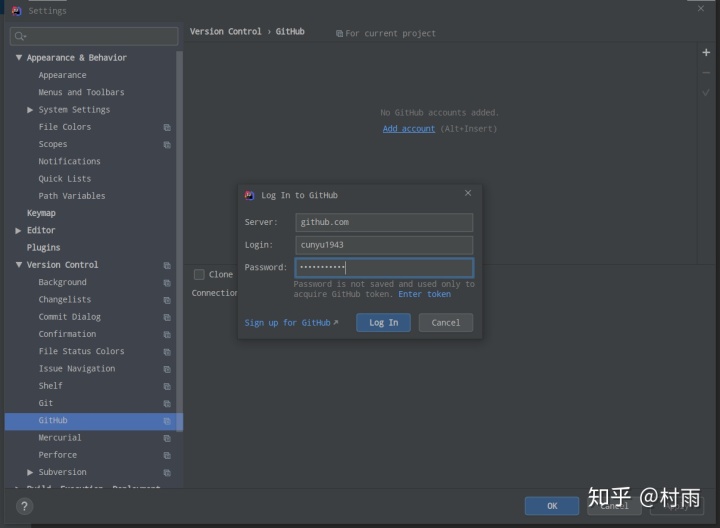Open Path Variables settings

[72, 196]
